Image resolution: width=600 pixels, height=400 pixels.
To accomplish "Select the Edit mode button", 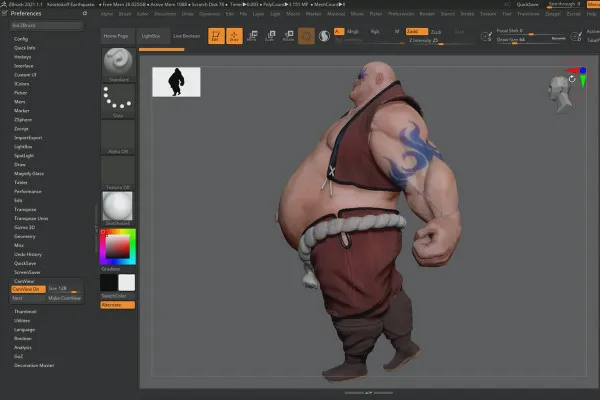I will [x=216, y=36].
